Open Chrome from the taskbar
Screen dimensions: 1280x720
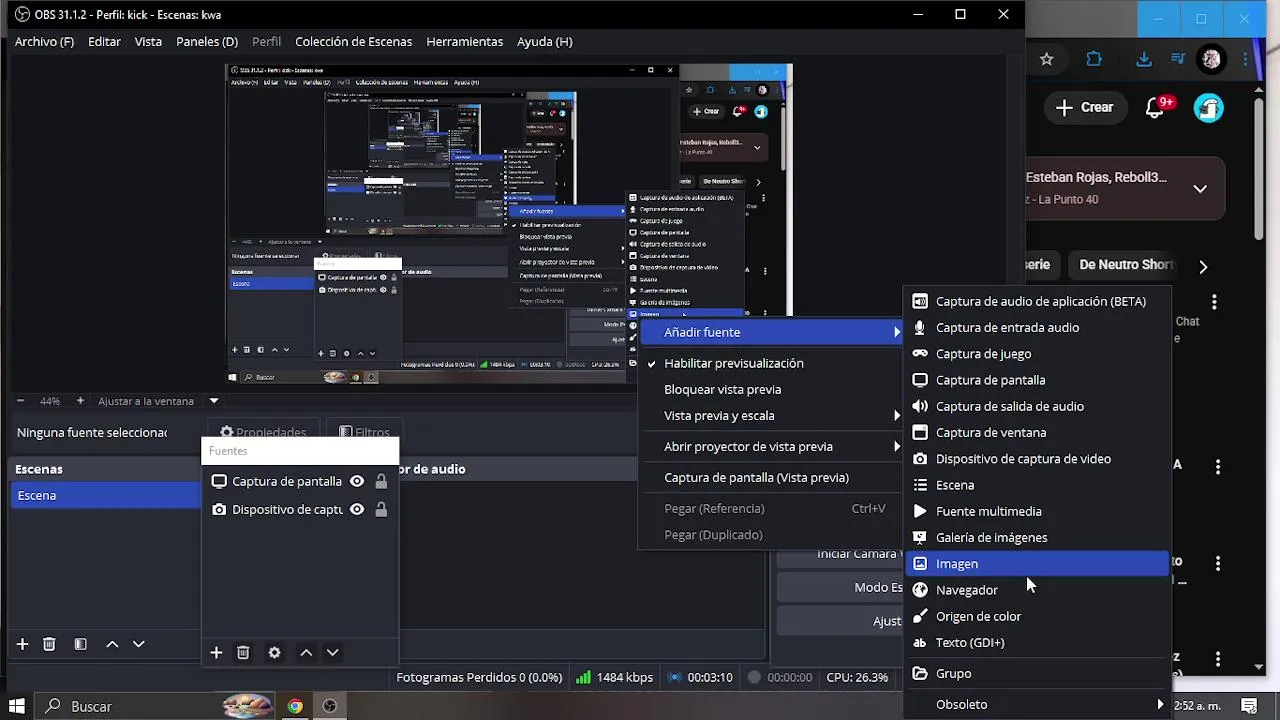(295, 706)
